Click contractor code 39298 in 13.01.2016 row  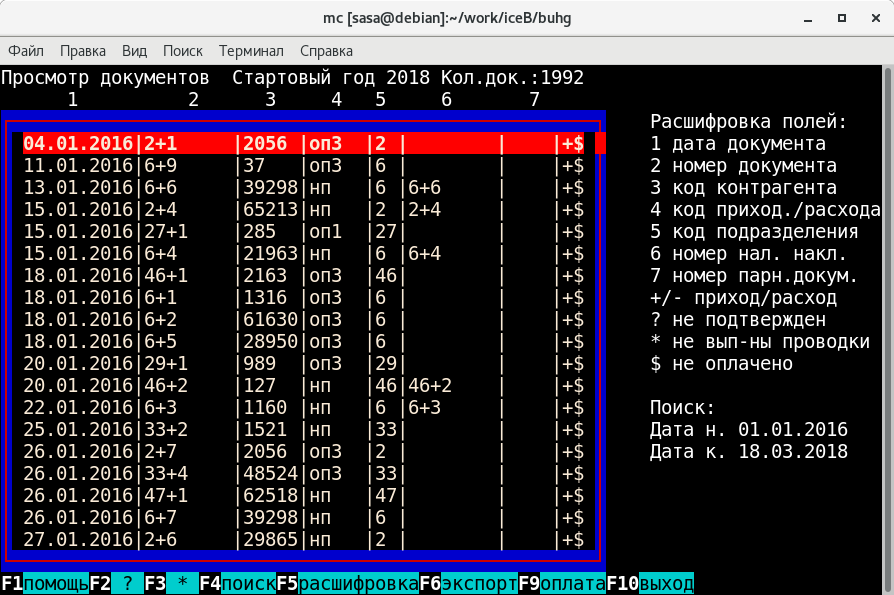[270, 188]
